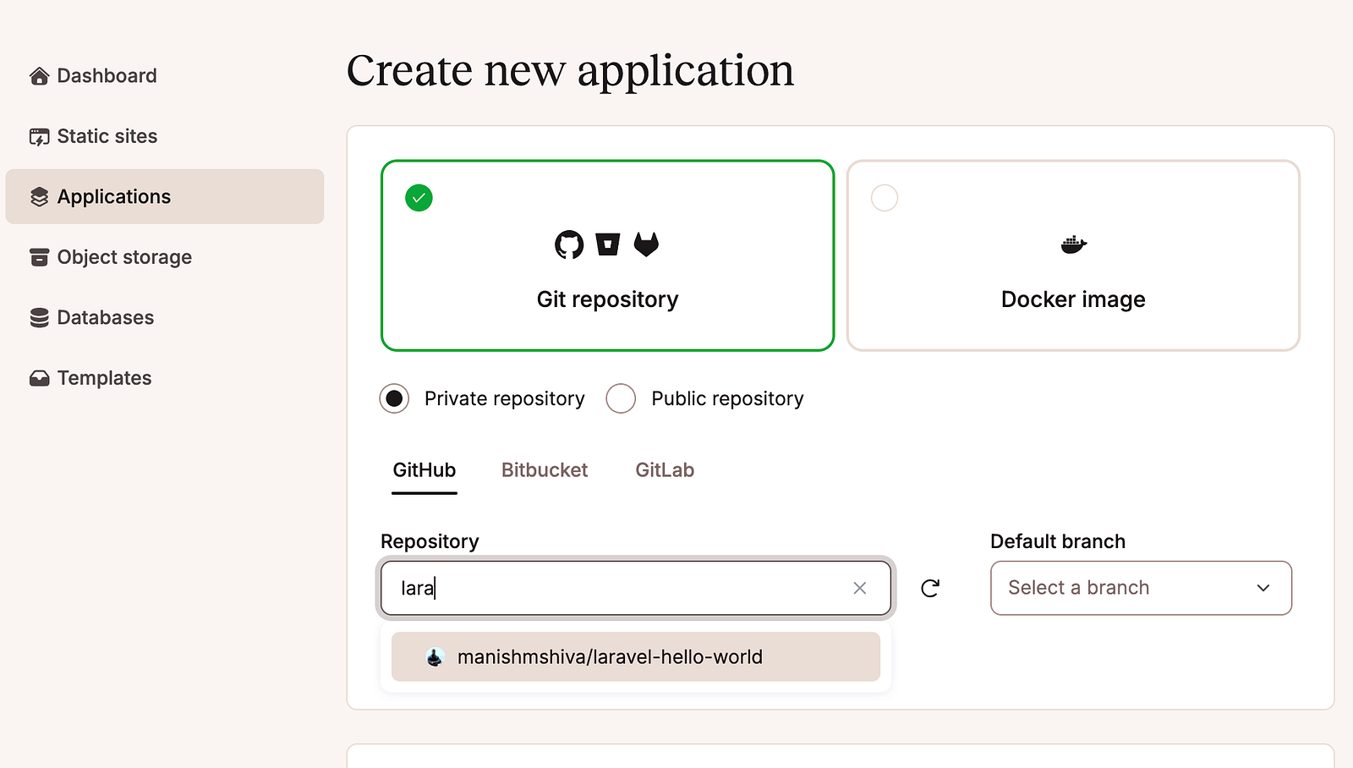Select the Private repository radio button
Viewport: 1353px width, 768px height.
(x=395, y=399)
